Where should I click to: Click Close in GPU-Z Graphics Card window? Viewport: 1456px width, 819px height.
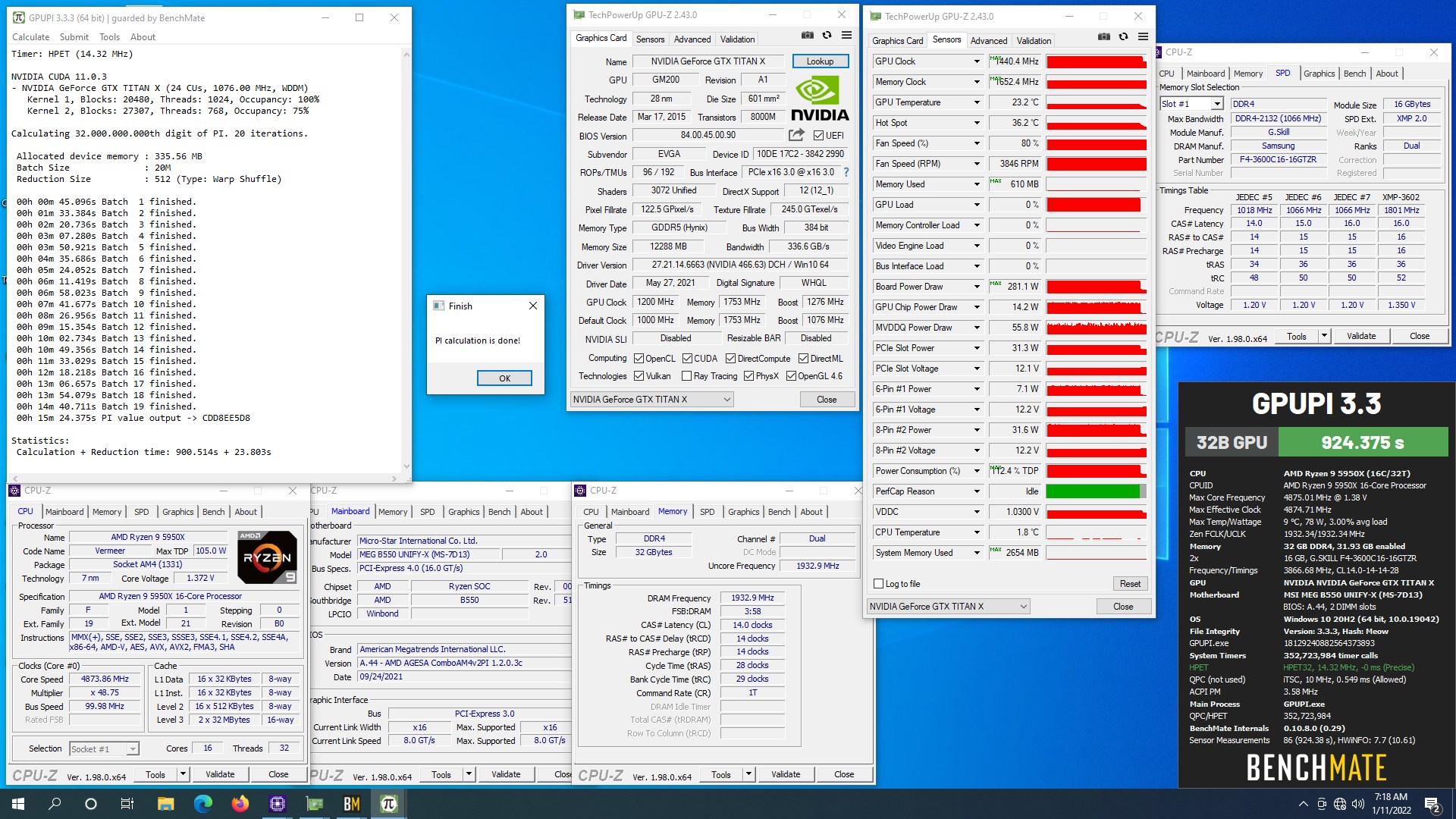(x=827, y=400)
